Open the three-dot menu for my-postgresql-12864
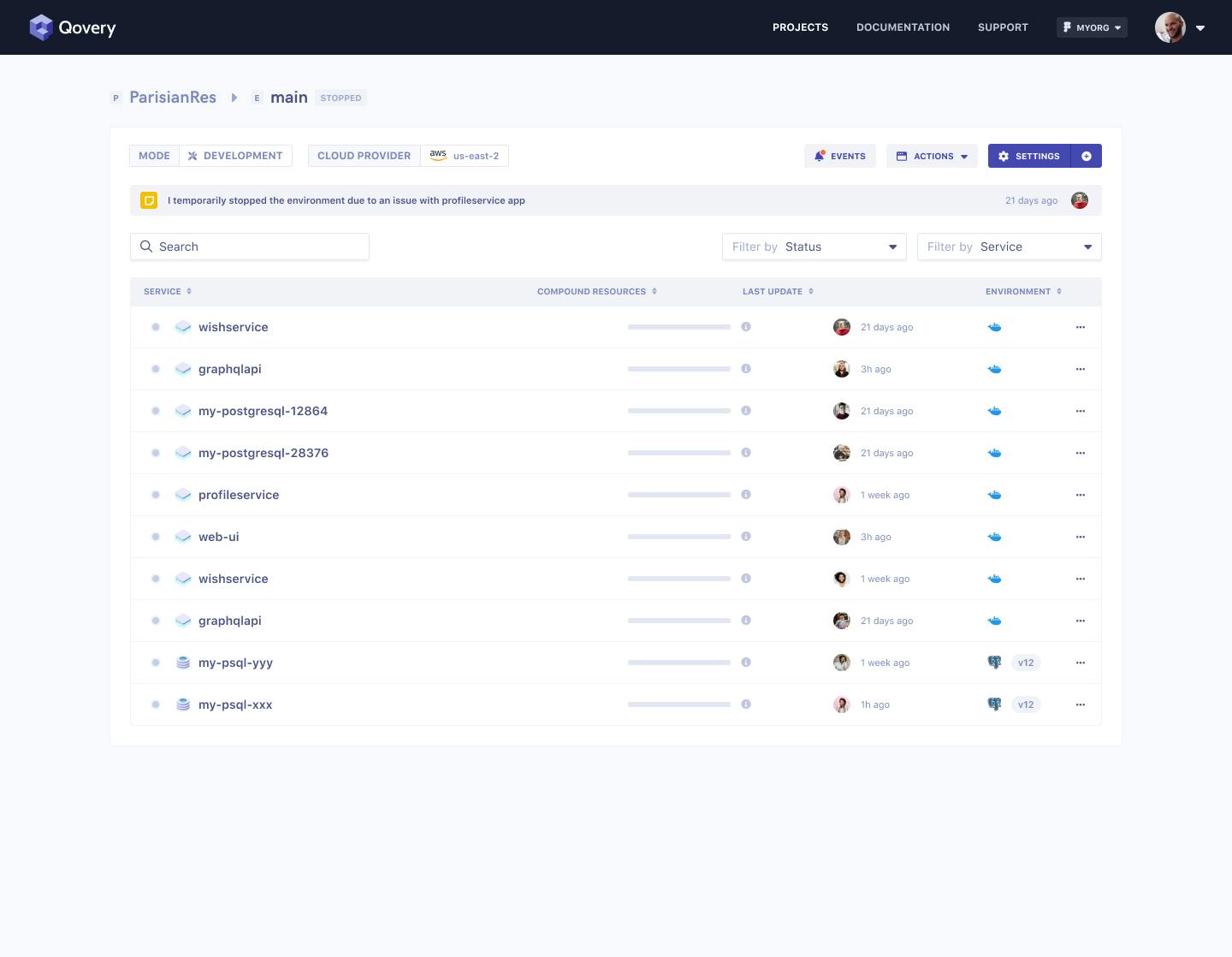Image resolution: width=1232 pixels, height=957 pixels. tap(1081, 411)
